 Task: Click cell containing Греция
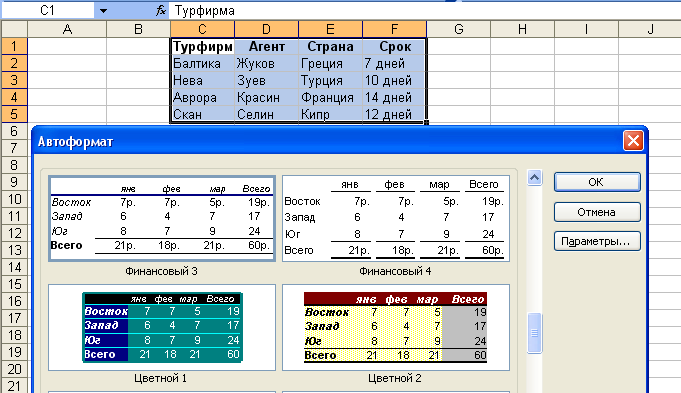point(330,63)
